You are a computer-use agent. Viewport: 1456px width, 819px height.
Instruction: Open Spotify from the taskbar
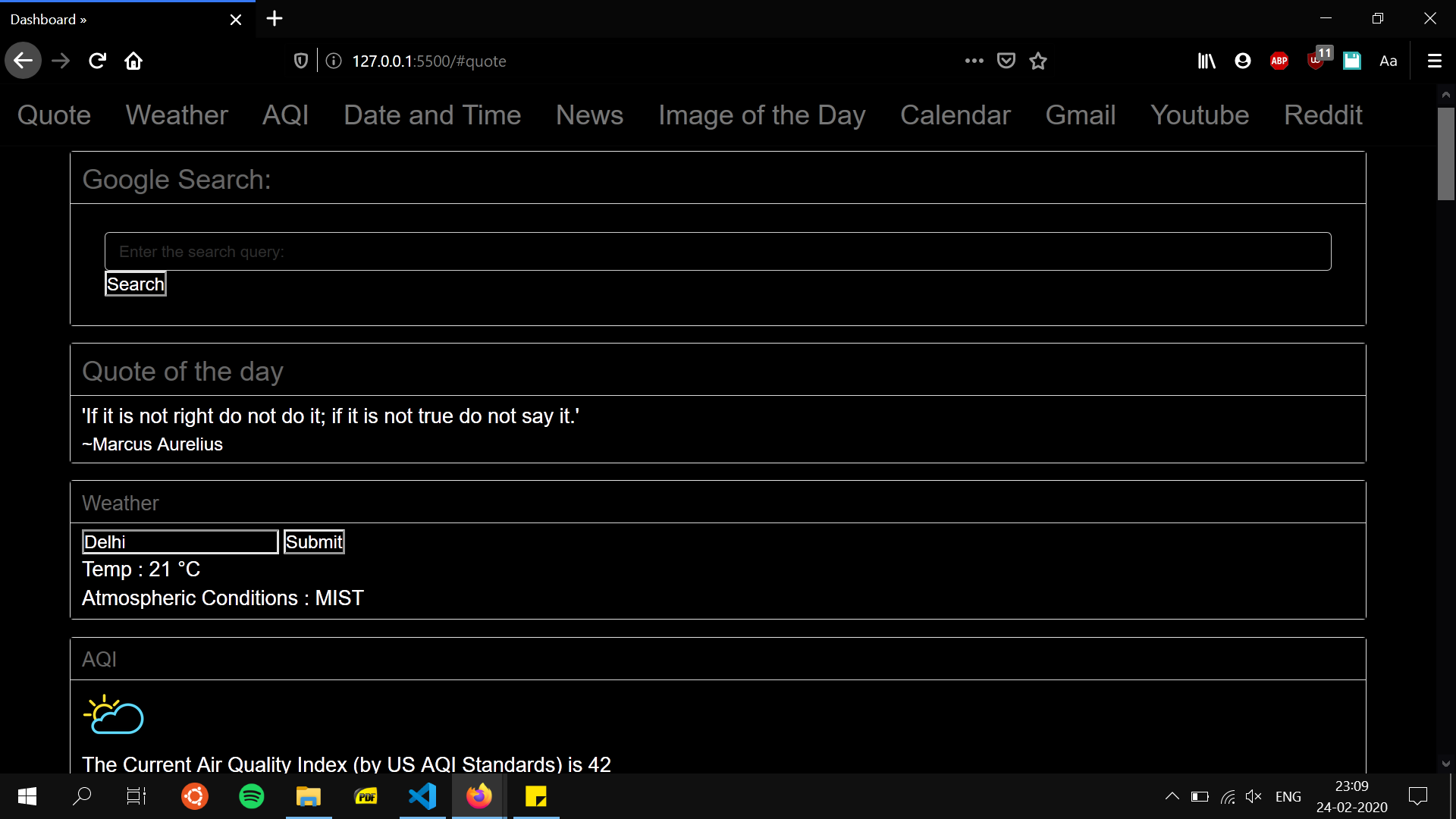[x=252, y=796]
